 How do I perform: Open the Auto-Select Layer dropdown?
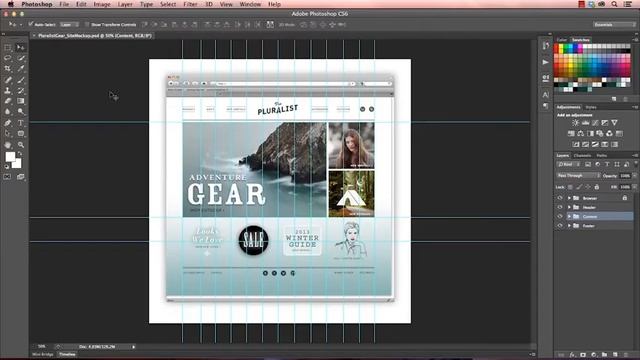69,24
